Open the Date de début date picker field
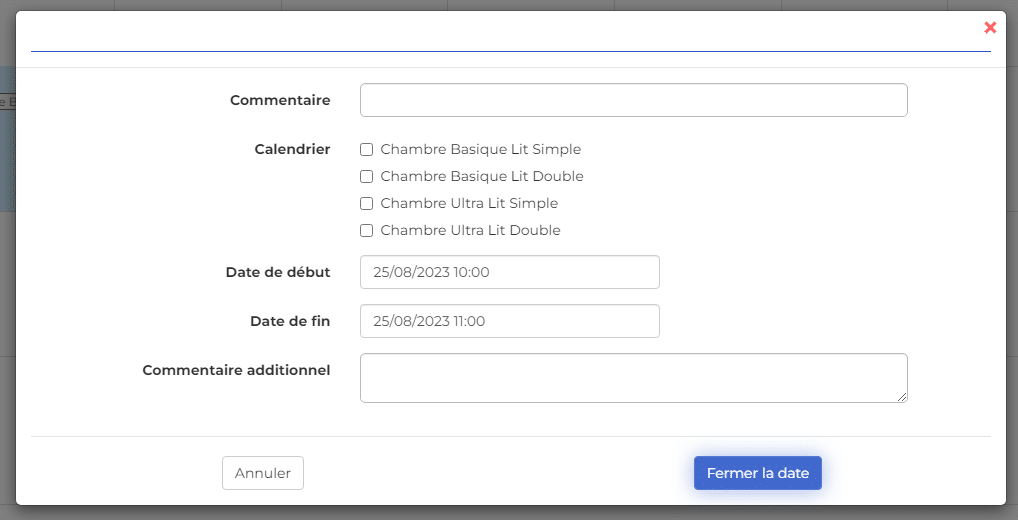1018x520 pixels. [x=510, y=272]
